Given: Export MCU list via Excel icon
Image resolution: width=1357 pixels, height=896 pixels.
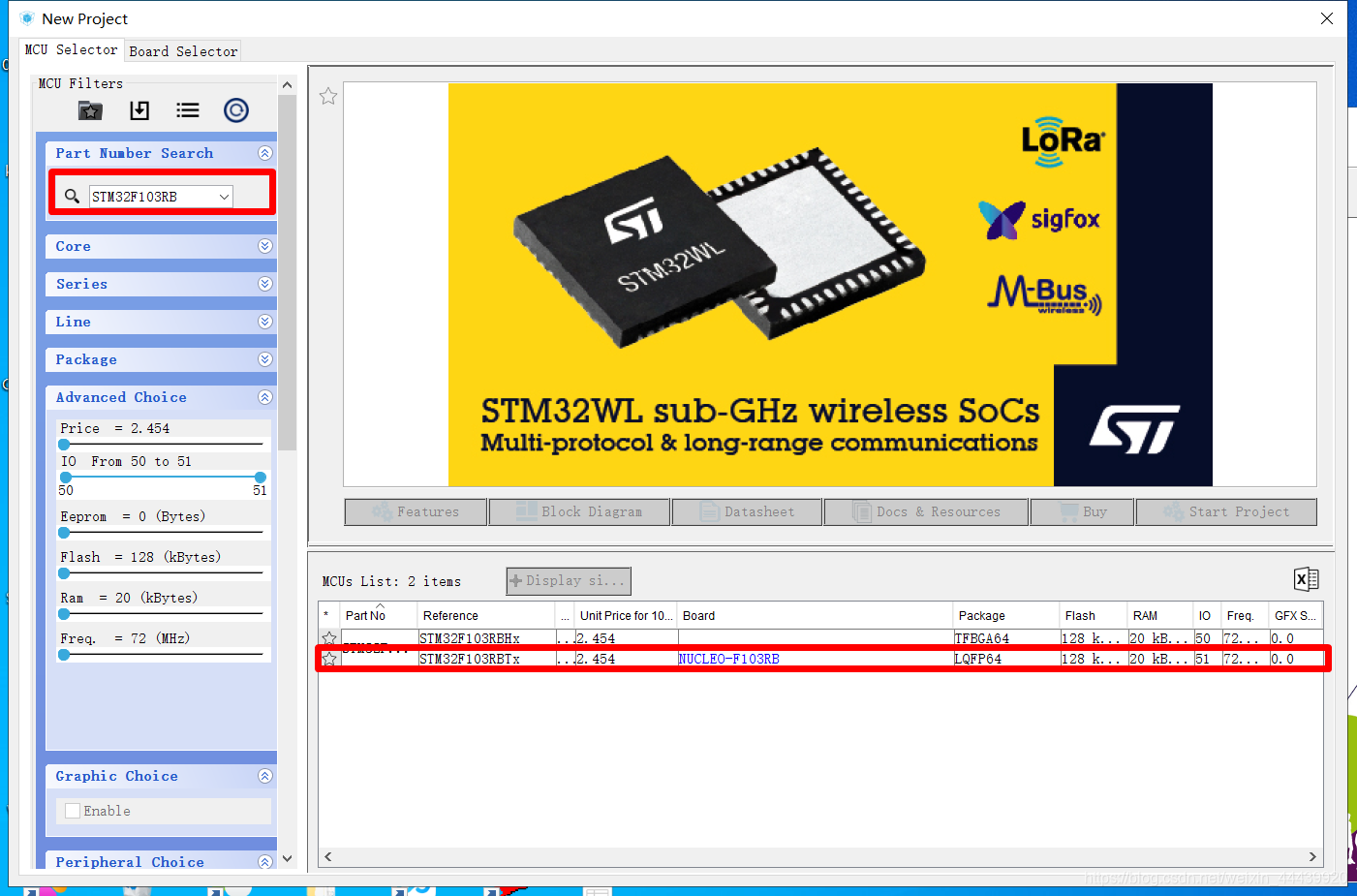Looking at the screenshot, I should pyautogui.click(x=1306, y=579).
